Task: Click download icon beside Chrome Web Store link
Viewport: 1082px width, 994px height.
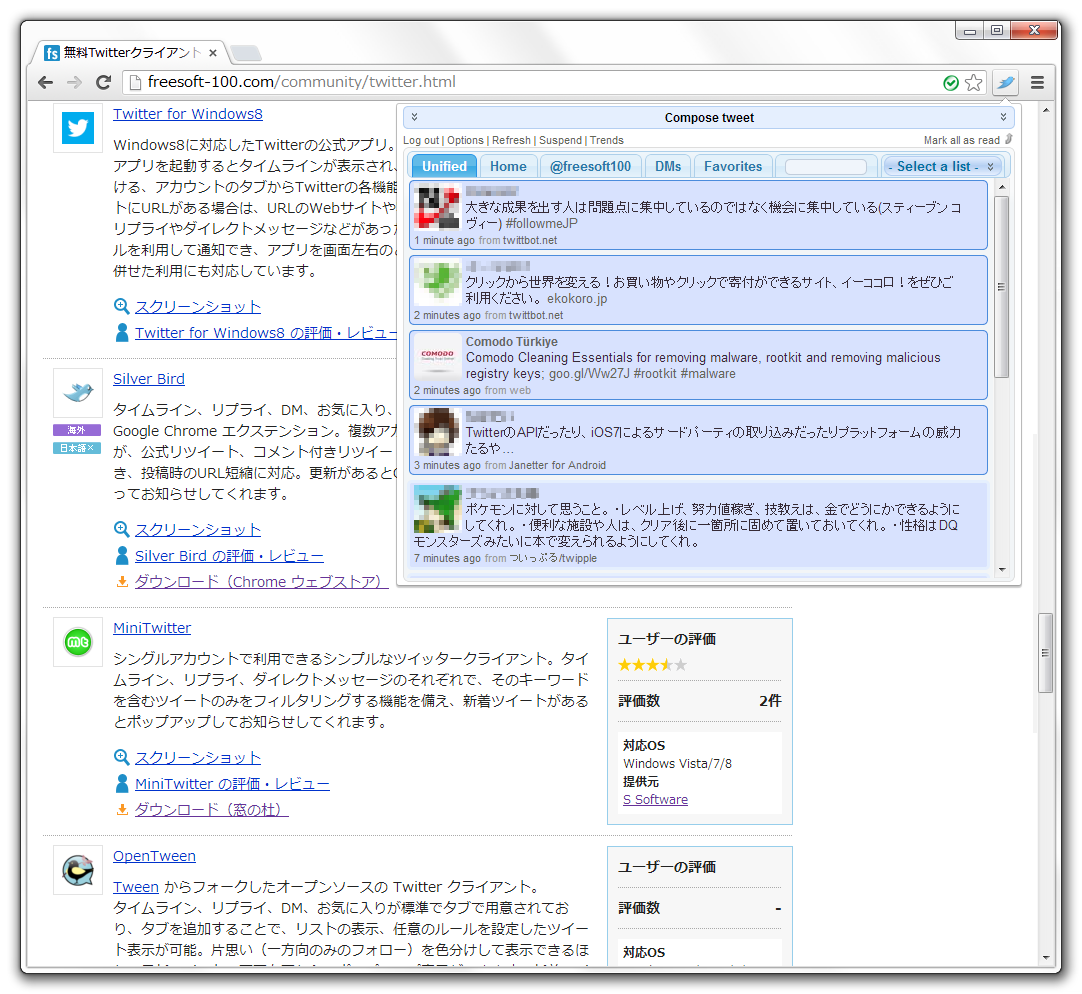Action: [122, 581]
